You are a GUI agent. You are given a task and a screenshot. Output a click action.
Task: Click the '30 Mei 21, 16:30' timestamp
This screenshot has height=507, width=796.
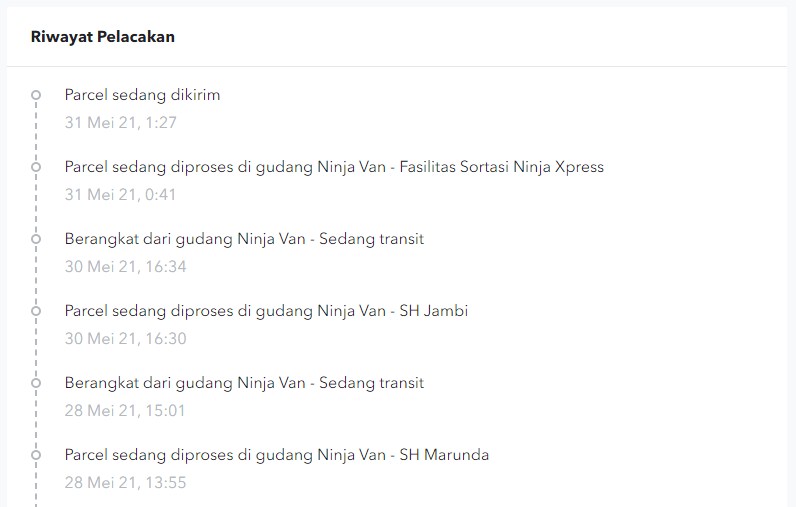(125, 339)
